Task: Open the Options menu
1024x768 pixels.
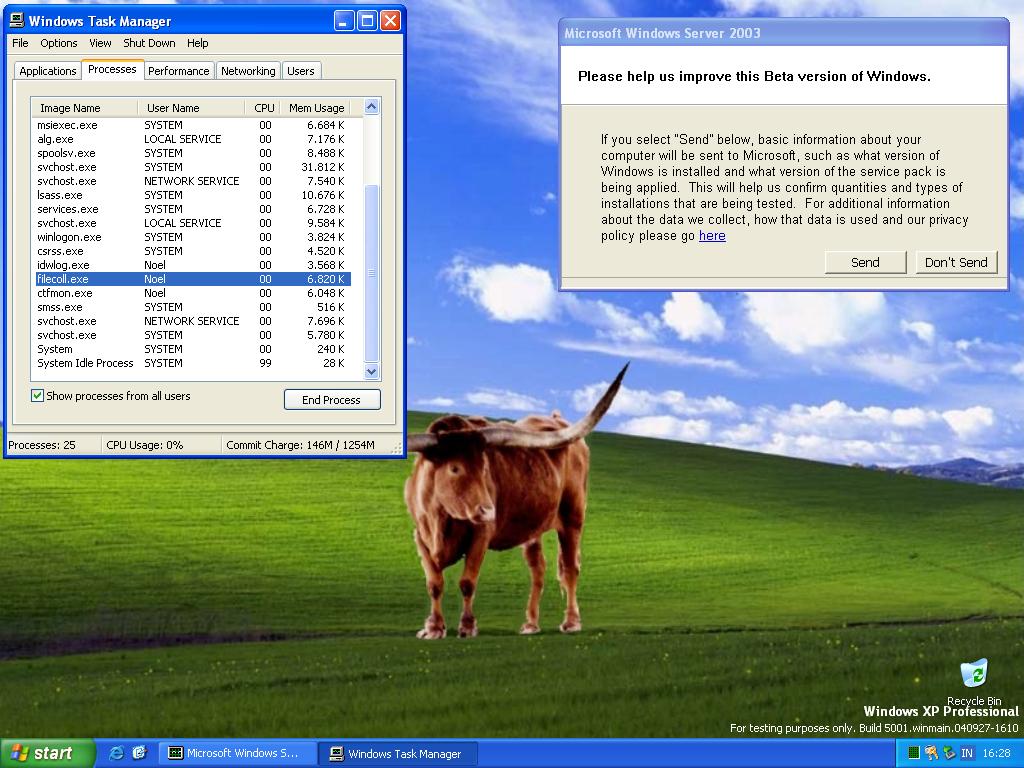Action: [x=59, y=43]
